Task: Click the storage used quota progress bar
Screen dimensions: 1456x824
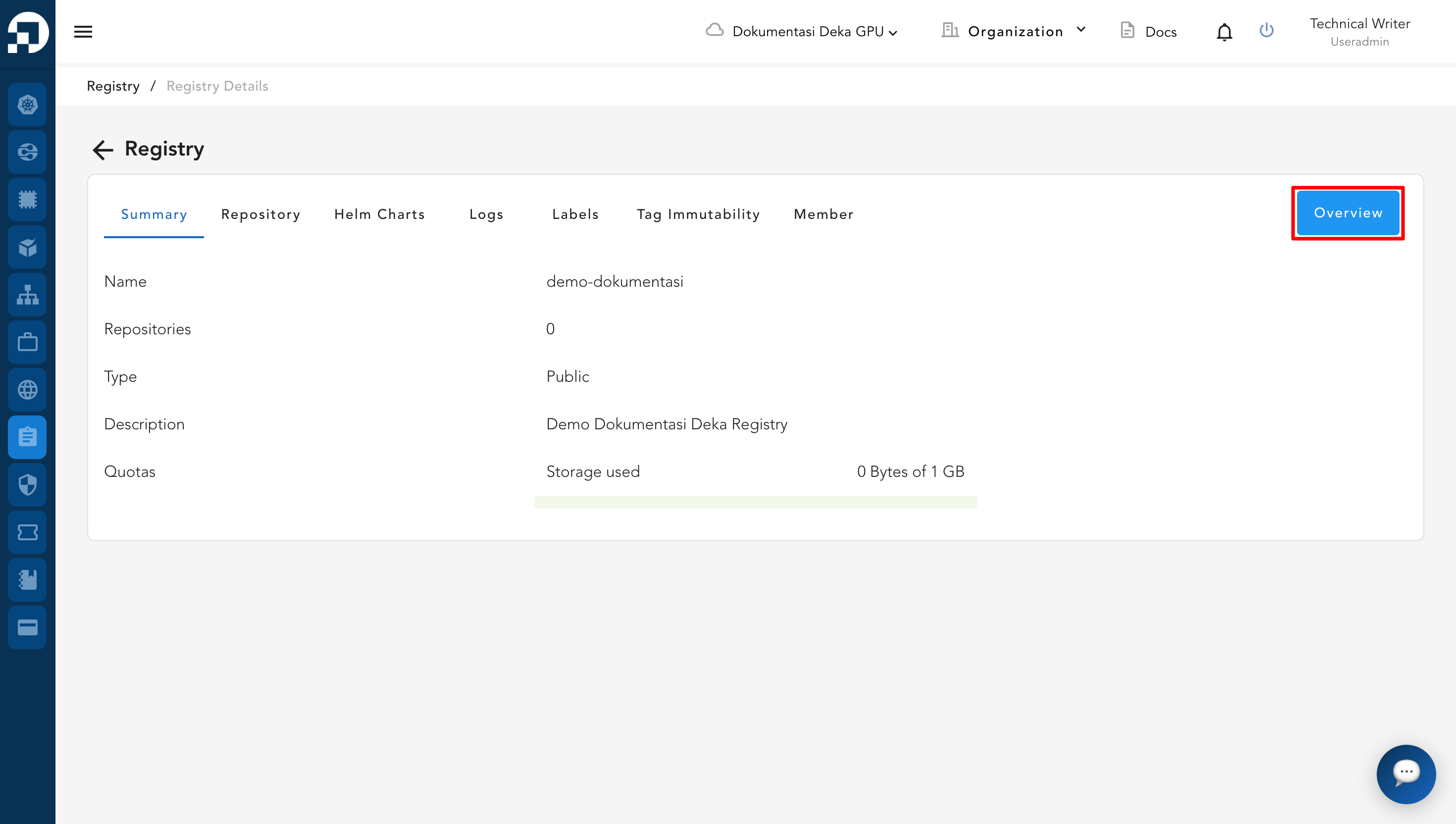Action: click(x=755, y=503)
